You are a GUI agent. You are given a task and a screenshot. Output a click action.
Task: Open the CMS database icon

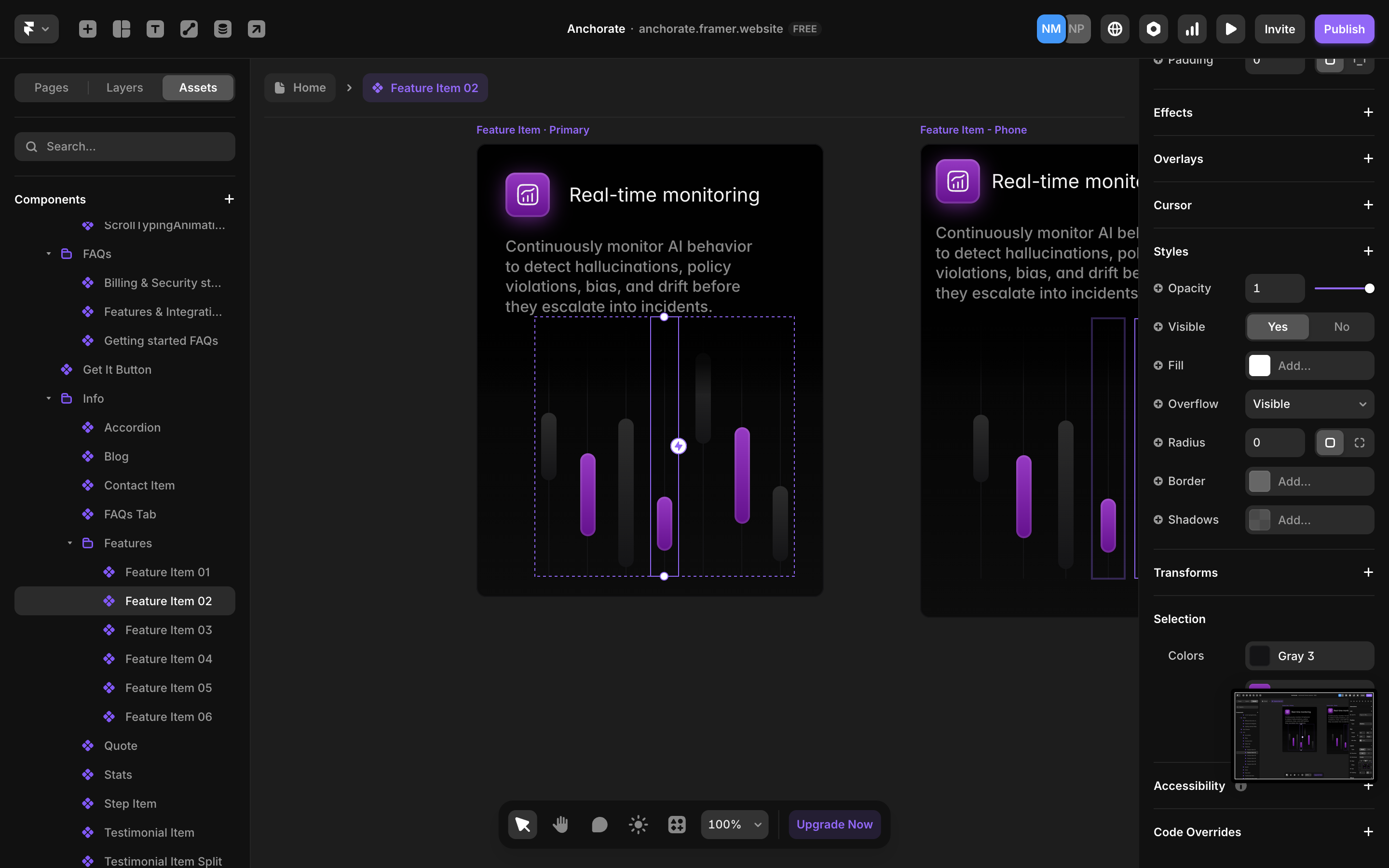223,29
